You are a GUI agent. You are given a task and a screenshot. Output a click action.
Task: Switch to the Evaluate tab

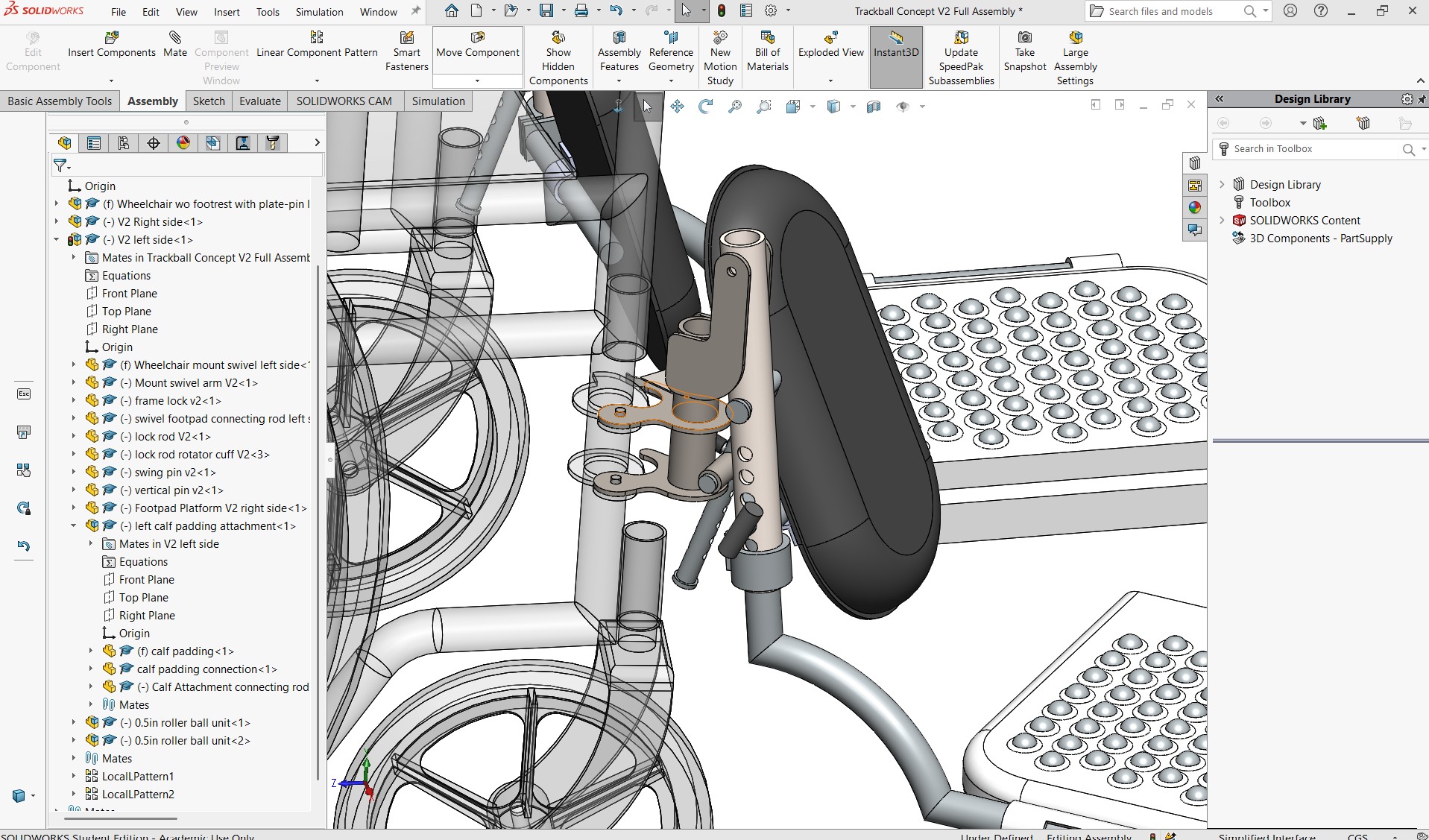pyautogui.click(x=260, y=101)
